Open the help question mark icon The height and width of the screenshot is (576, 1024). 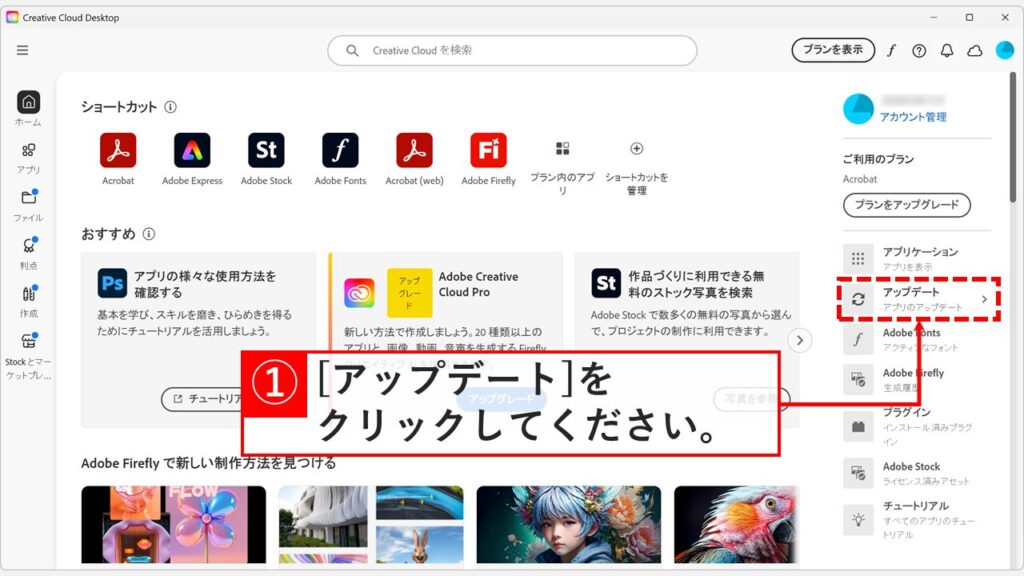pyautogui.click(x=919, y=50)
